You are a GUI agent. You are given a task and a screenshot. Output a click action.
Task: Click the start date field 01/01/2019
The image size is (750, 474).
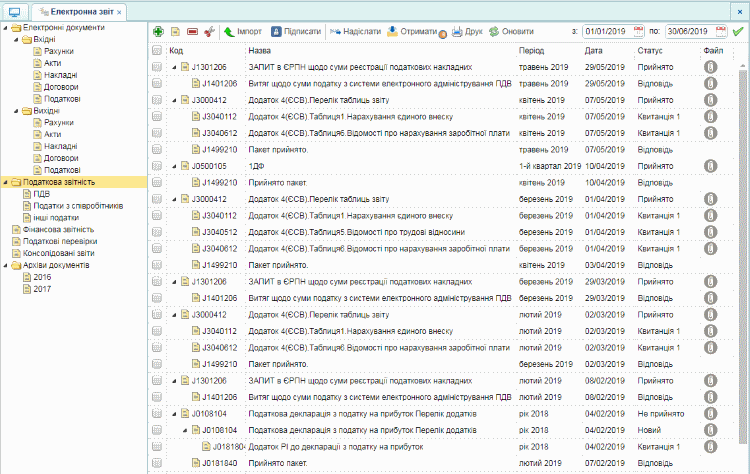607,32
